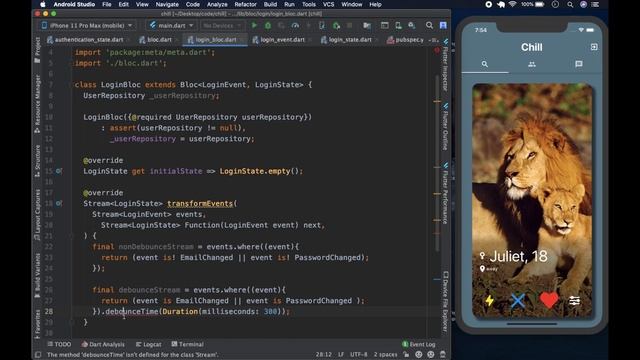
Task: Click the override gutter icon at line 18
Action: tap(59, 203)
